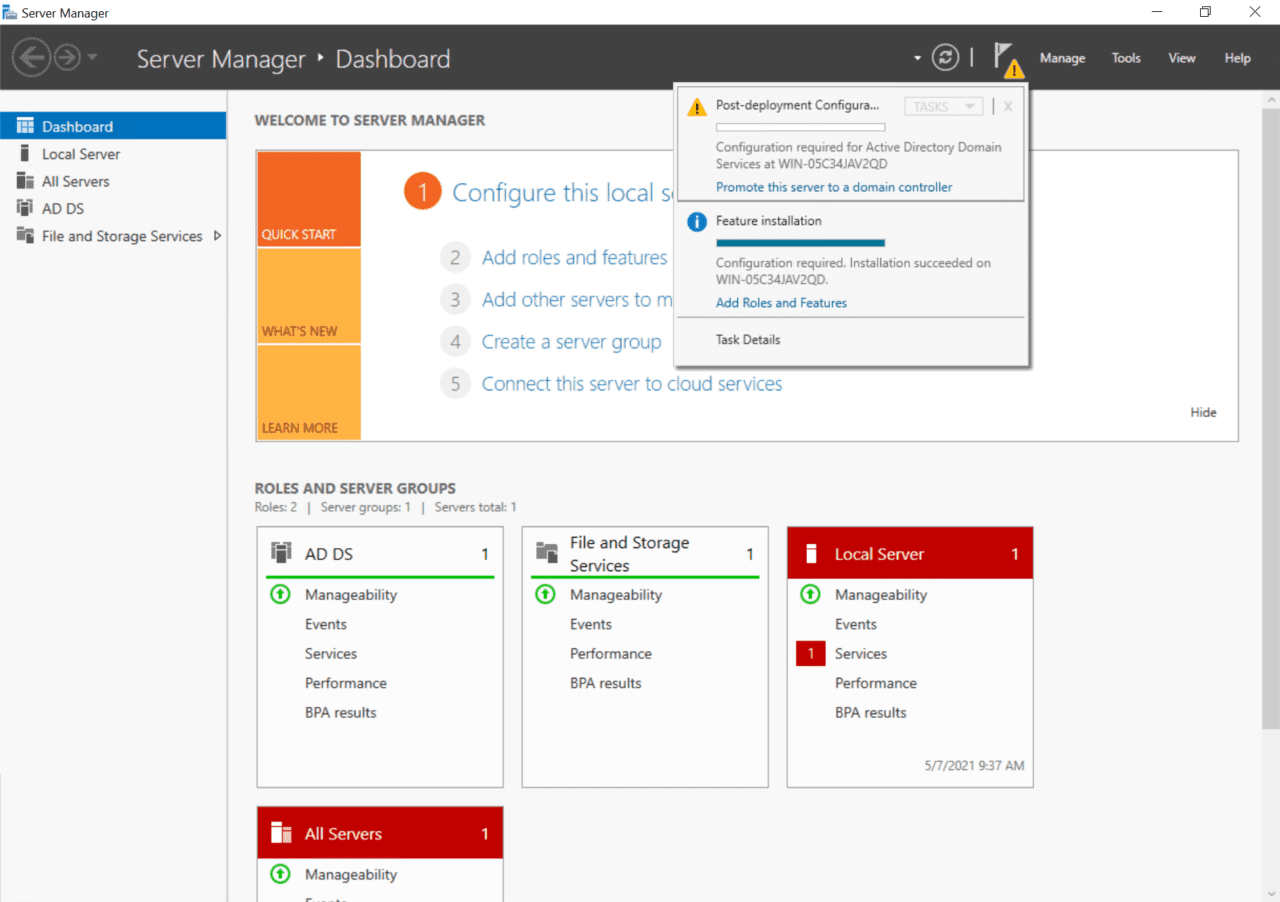Open BPA results in Local Server tile

point(871,713)
